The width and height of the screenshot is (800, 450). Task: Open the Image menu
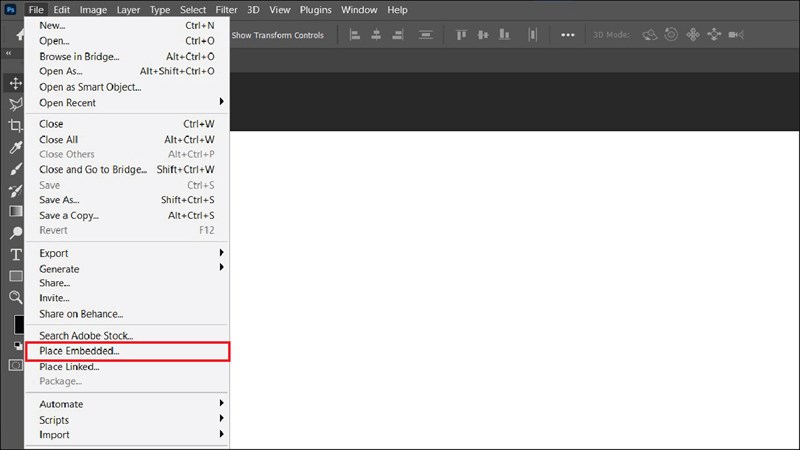(93, 10)
